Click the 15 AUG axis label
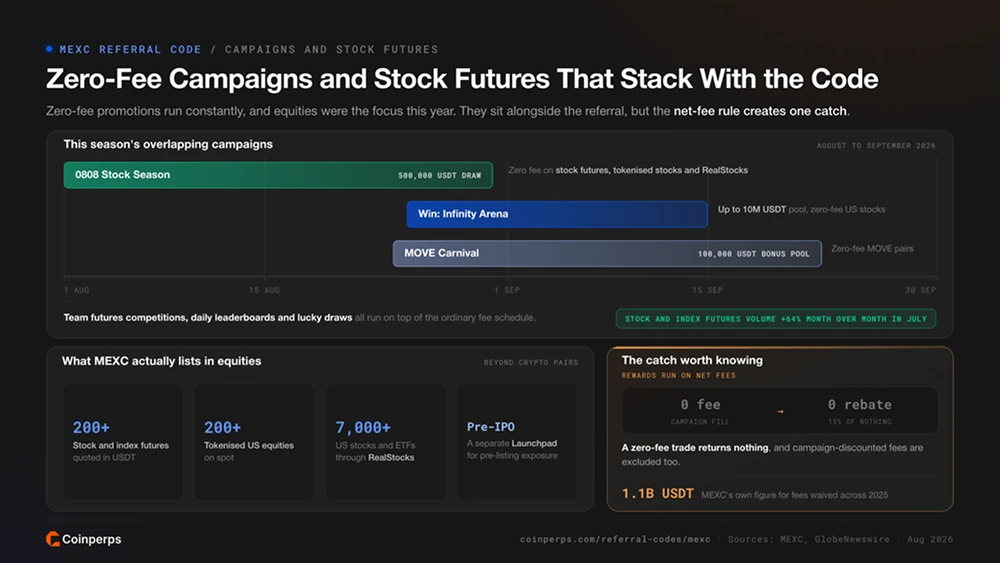 coord(264,290)
